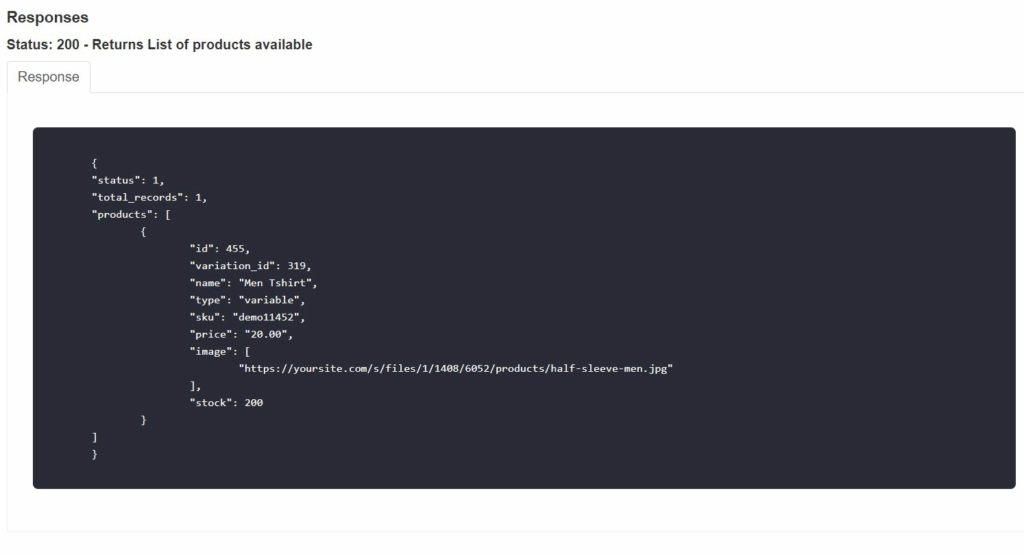Click the closing bracket of products array

[94, 437]
